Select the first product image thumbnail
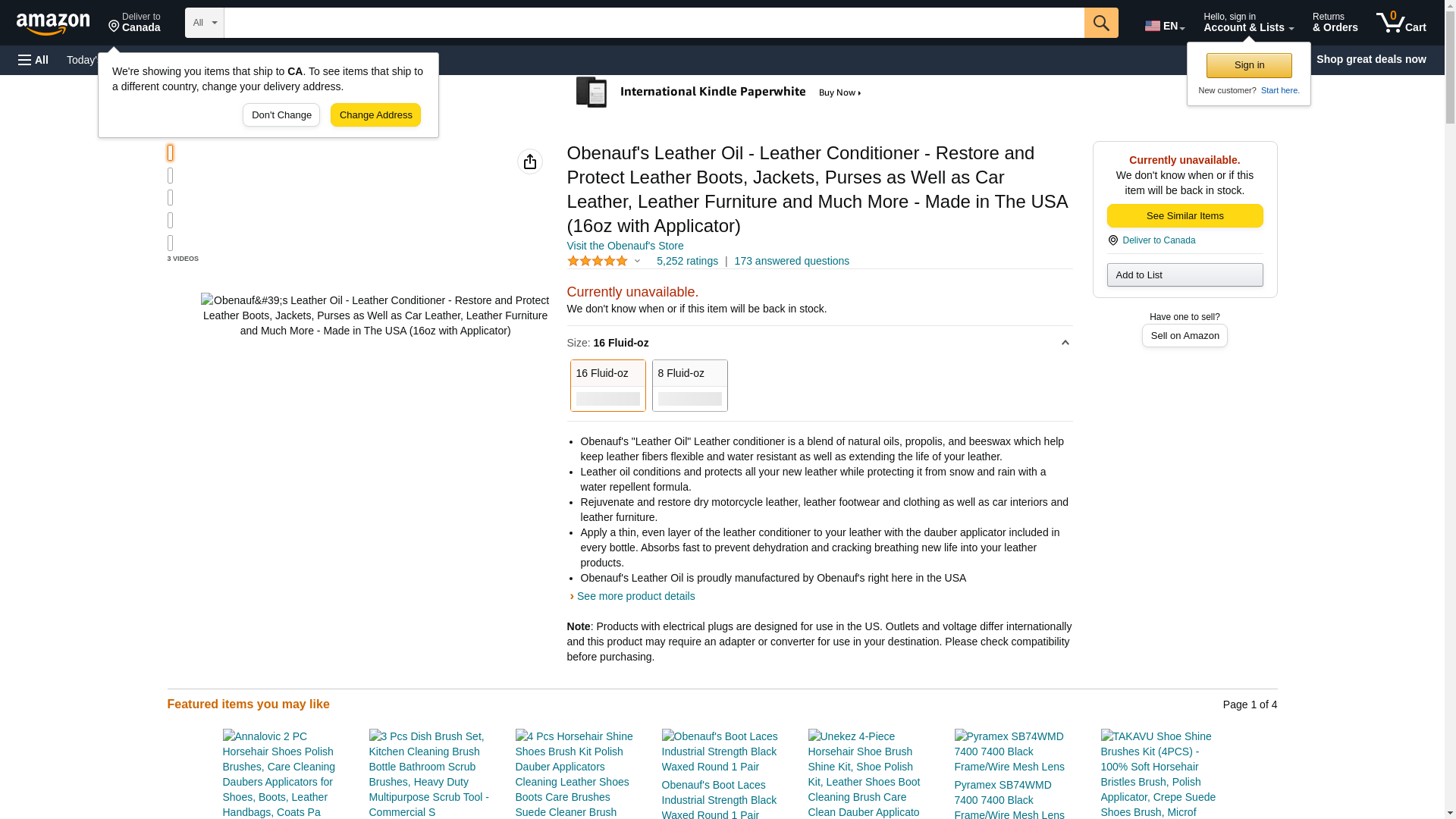Screen dimensions: 1456x819 pos(171,152)
